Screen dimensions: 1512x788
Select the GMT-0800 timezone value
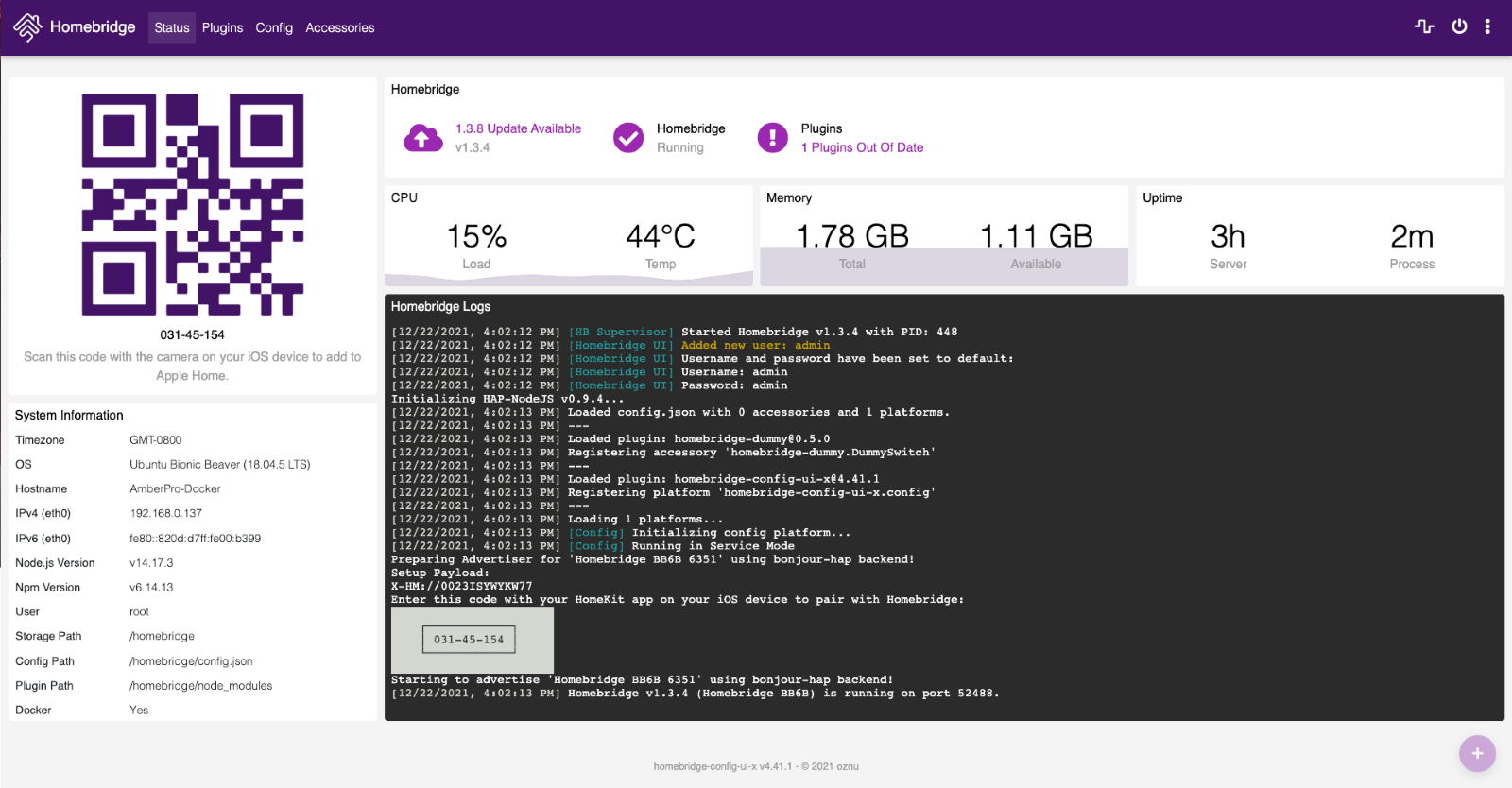(x=156, y=440)
